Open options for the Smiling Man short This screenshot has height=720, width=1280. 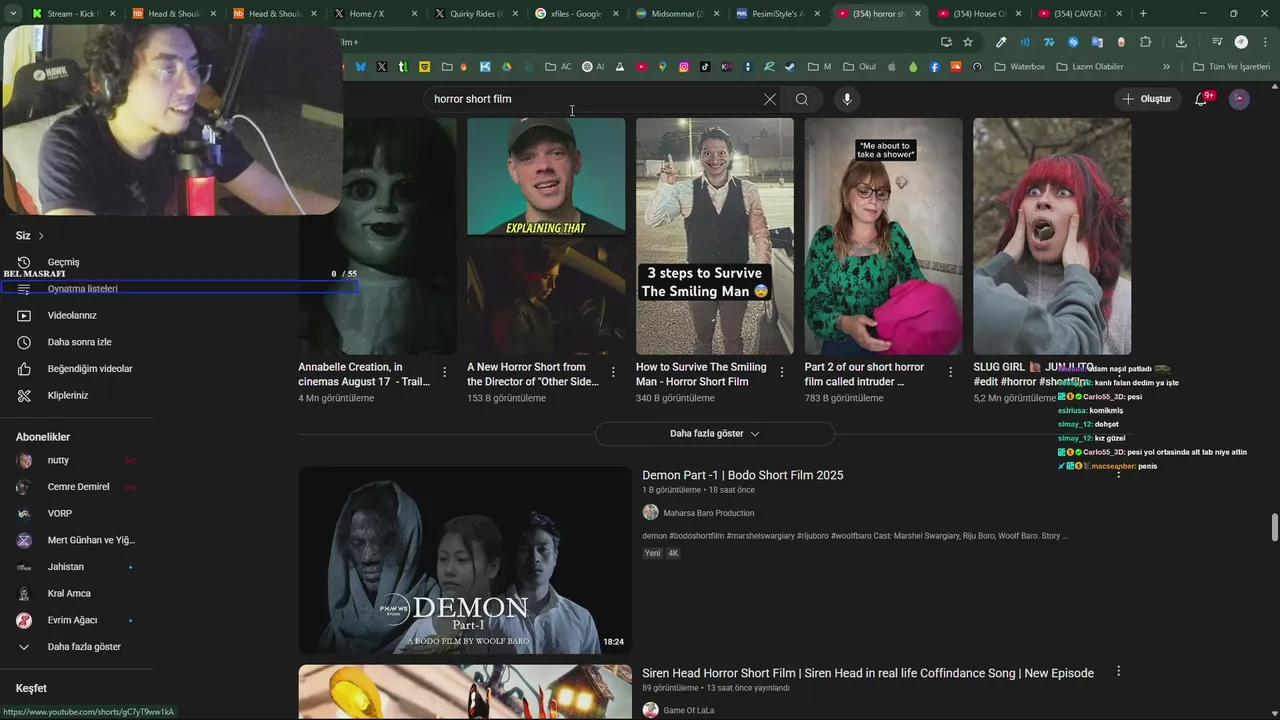tap(782, 372)
